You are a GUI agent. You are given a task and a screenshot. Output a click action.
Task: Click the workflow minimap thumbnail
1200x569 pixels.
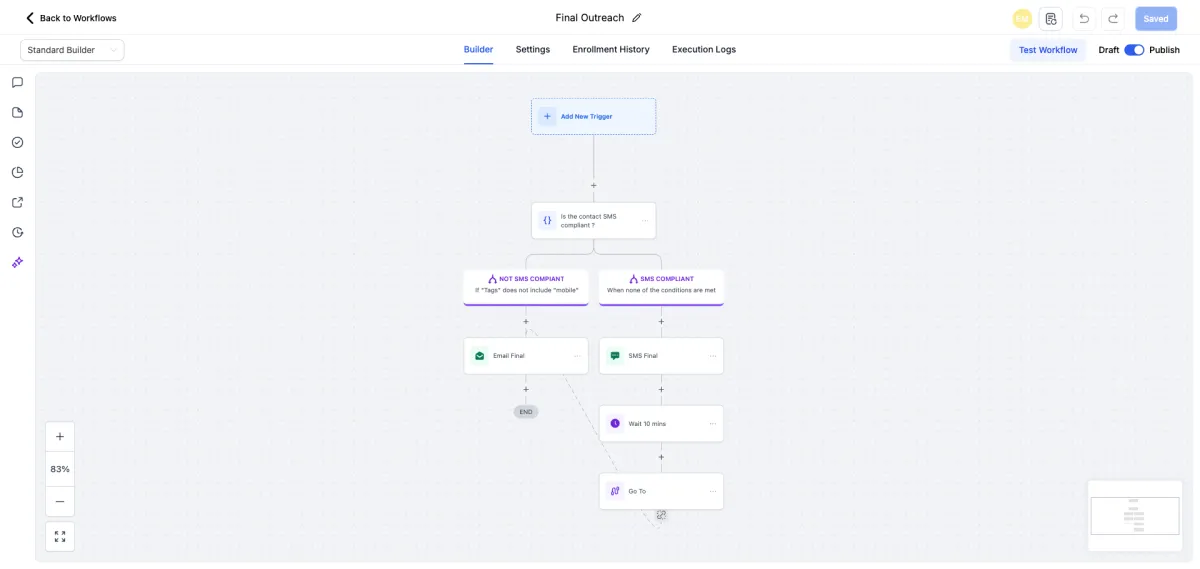click(x=1135, y=515)
